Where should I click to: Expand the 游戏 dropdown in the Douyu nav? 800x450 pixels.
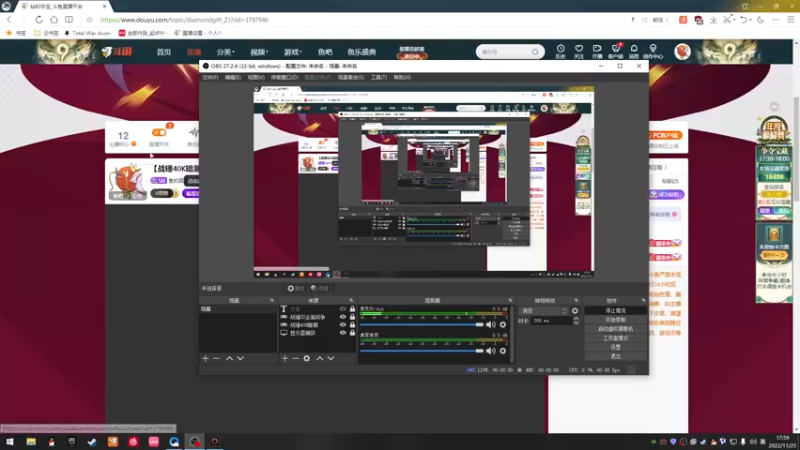pos(292,52)
